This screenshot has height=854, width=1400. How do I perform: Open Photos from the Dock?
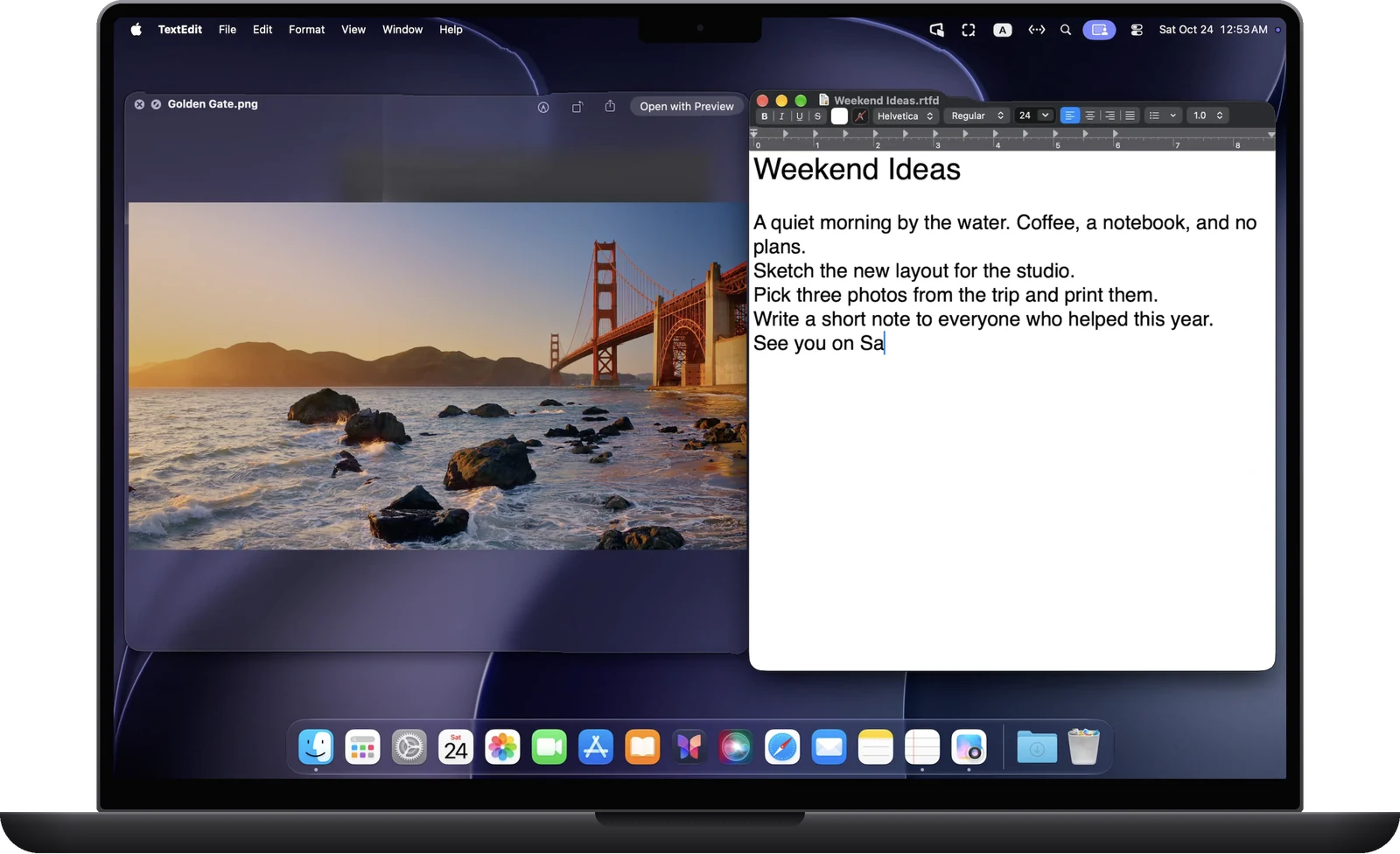[502, 747]
